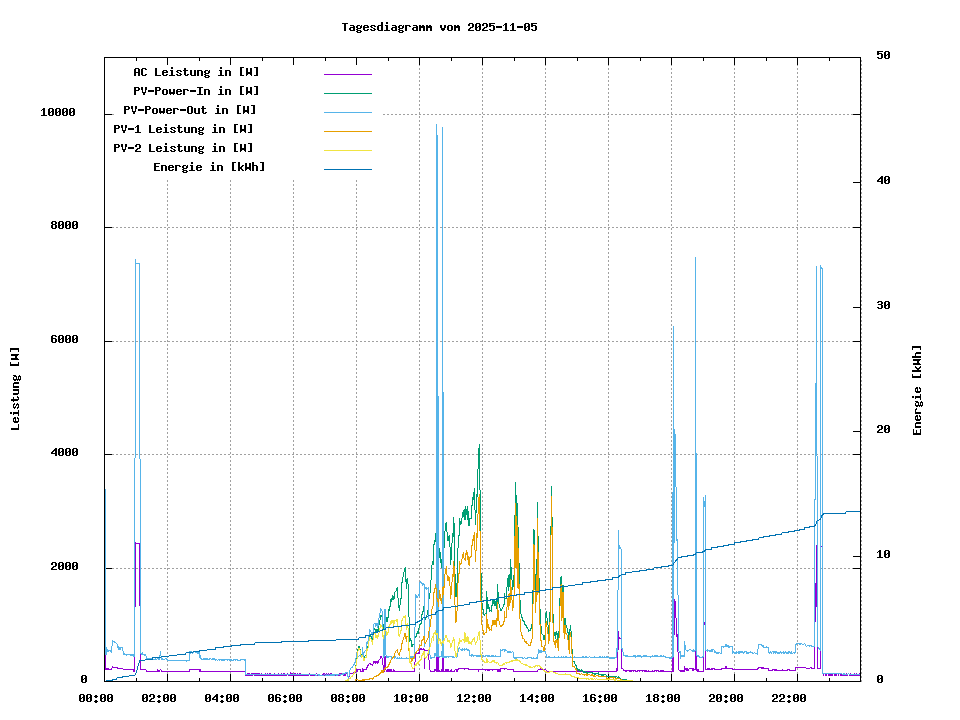This screenshot has width=960, height=720.
Task: Click the left axis label 'Leistung [W]'
Action: (16, 389)
